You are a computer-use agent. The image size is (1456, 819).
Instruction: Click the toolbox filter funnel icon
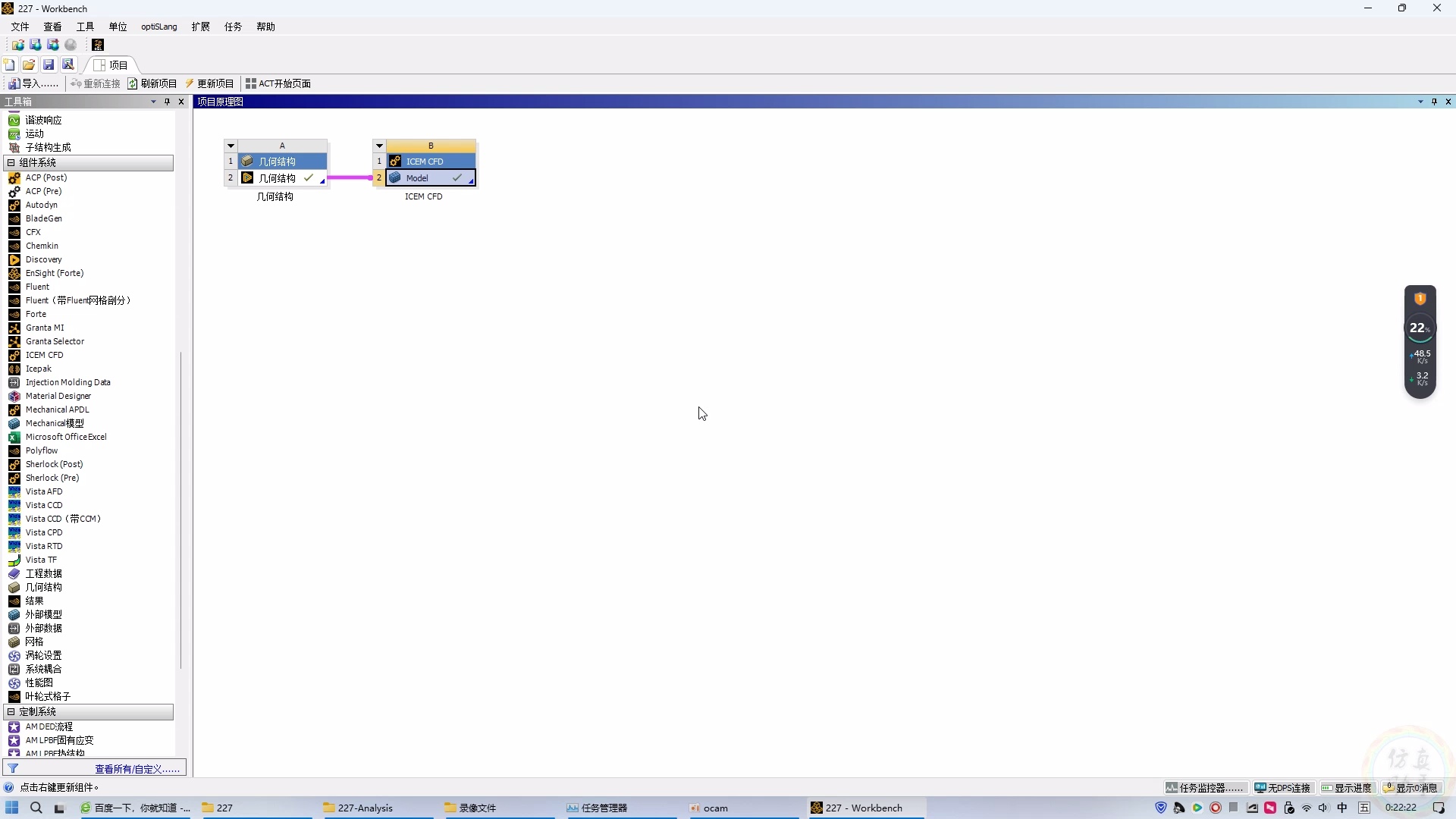click(x=13, y=768)
